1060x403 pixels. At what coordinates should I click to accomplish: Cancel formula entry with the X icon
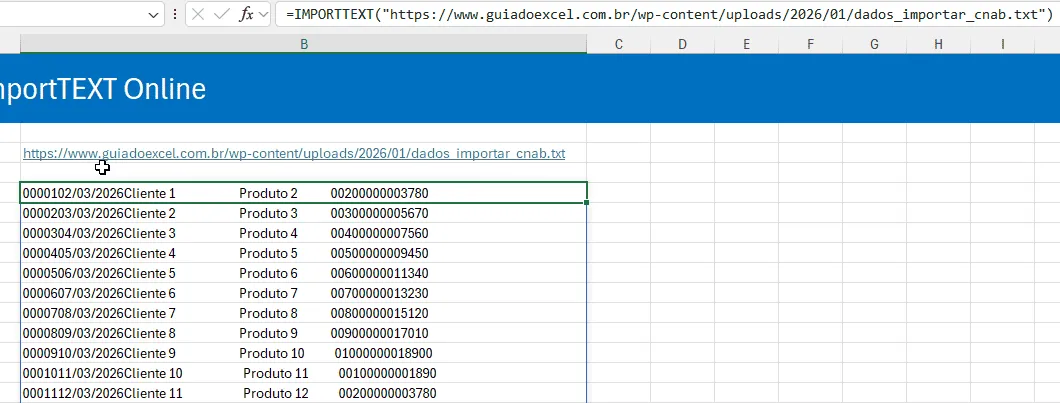tap(198, 14)
